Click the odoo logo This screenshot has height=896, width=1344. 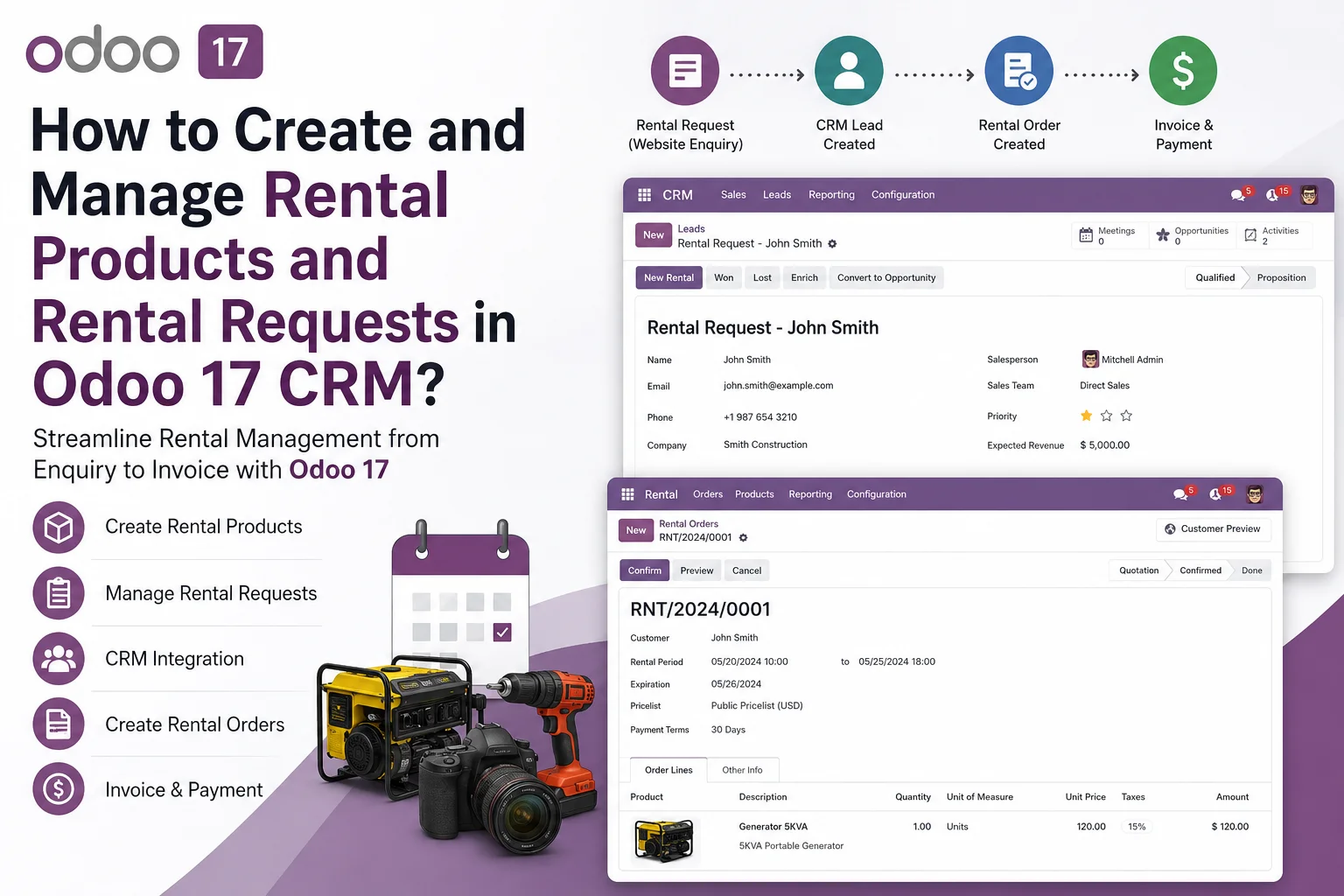tap(102, 50)
